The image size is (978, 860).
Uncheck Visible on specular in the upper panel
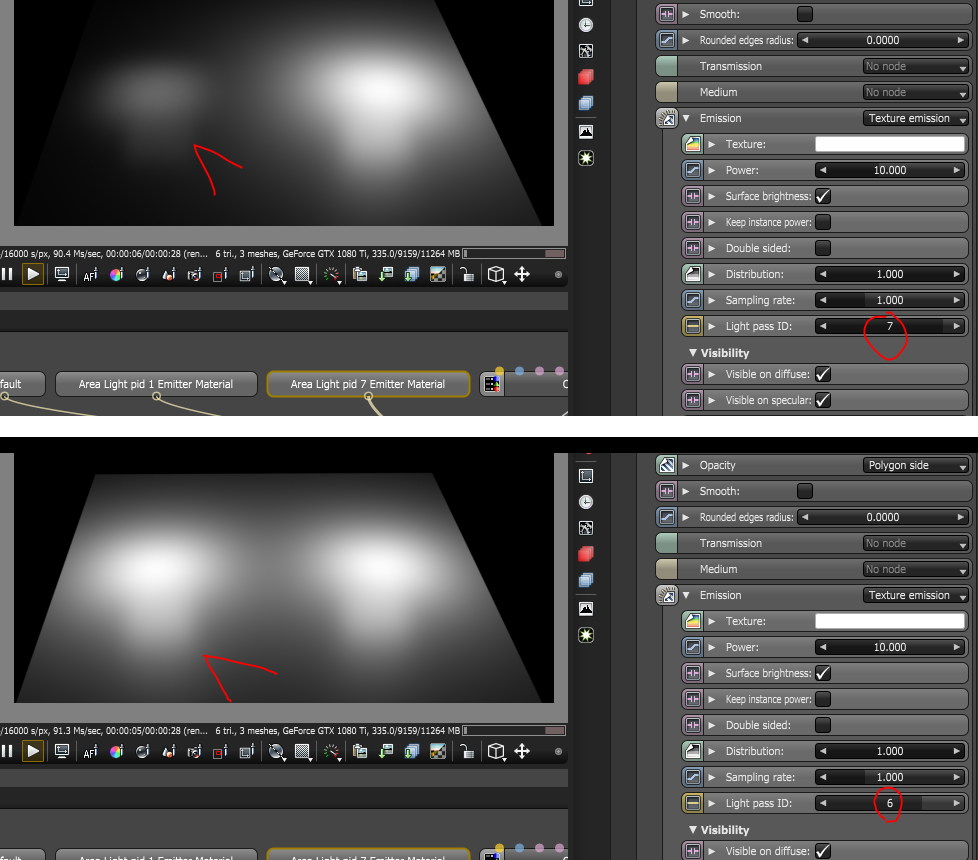(x=823, y=400)
